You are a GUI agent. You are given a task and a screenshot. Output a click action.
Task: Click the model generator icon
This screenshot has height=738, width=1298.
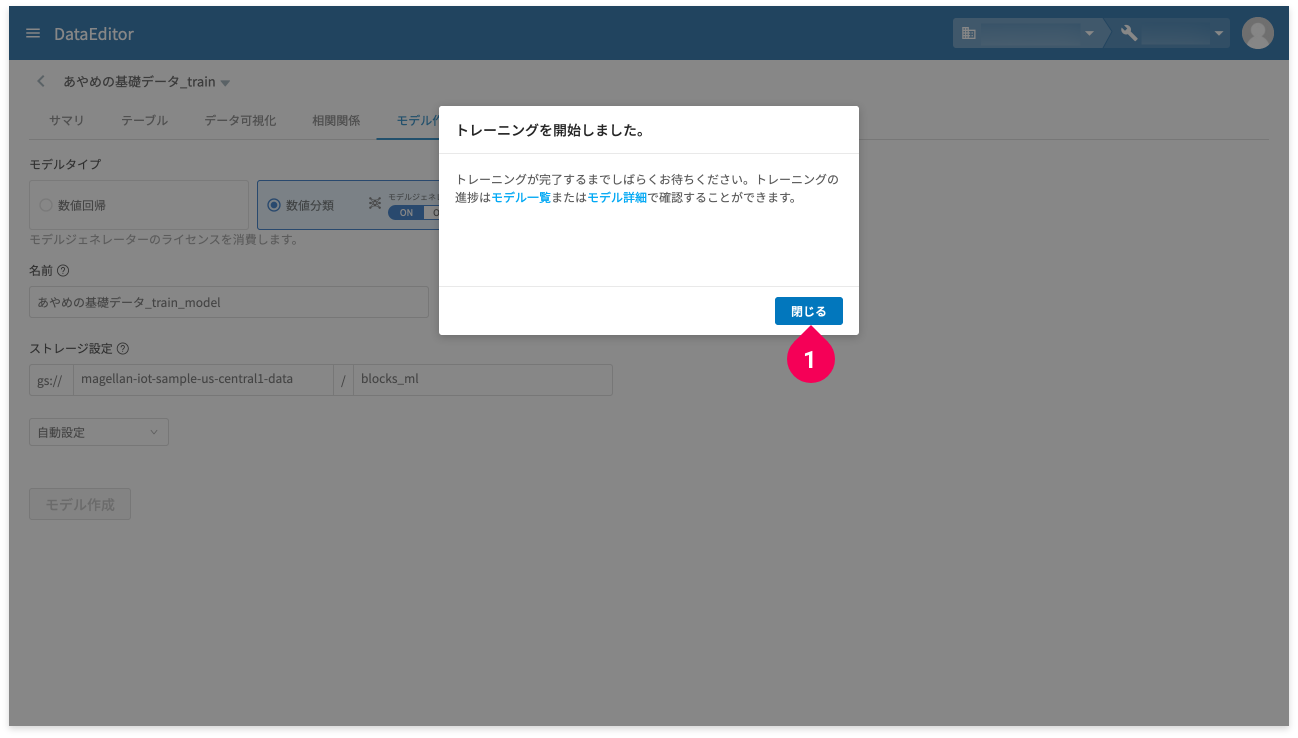(375, 204)
